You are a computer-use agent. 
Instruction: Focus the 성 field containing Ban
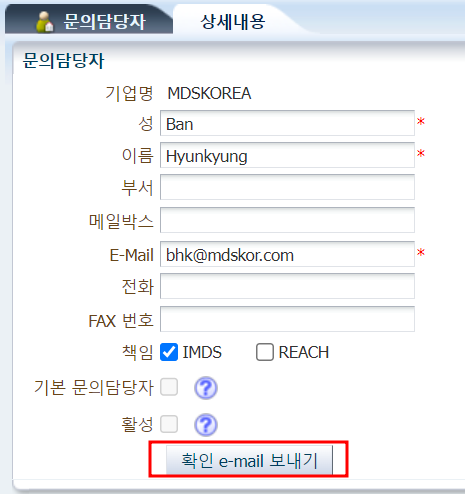287,123
